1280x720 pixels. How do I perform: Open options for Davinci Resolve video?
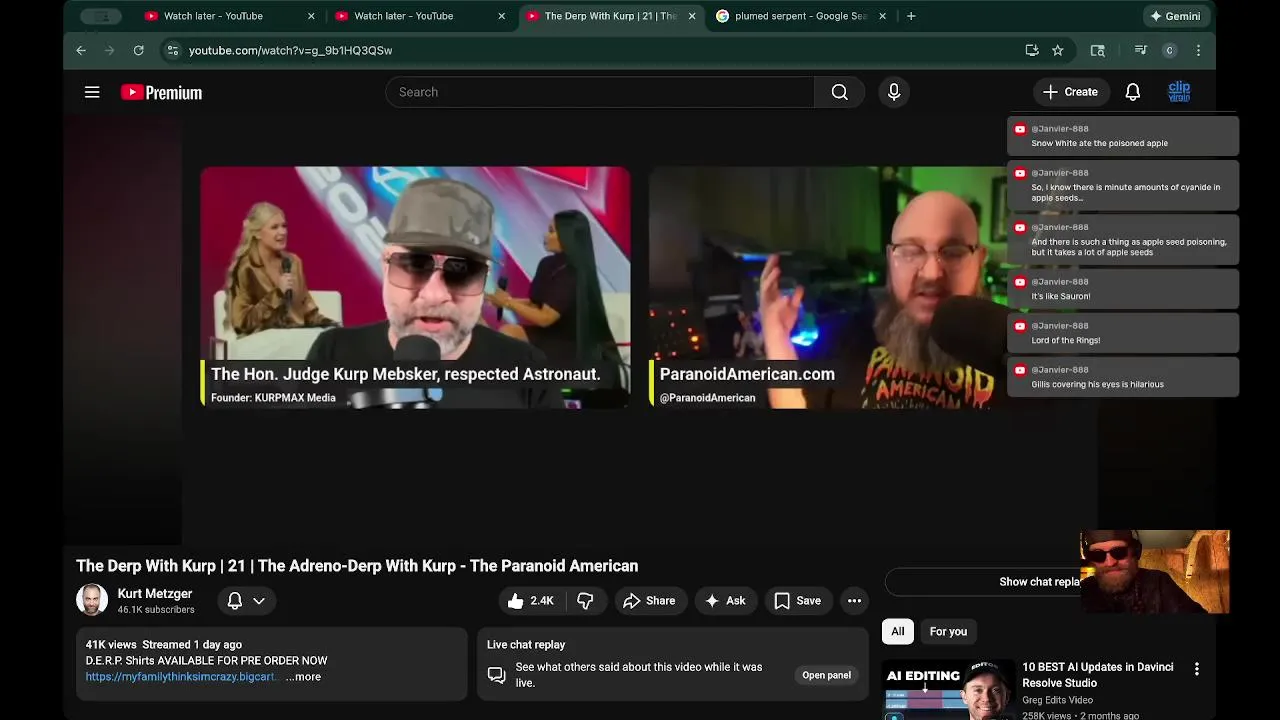[x=1197, y=669]
